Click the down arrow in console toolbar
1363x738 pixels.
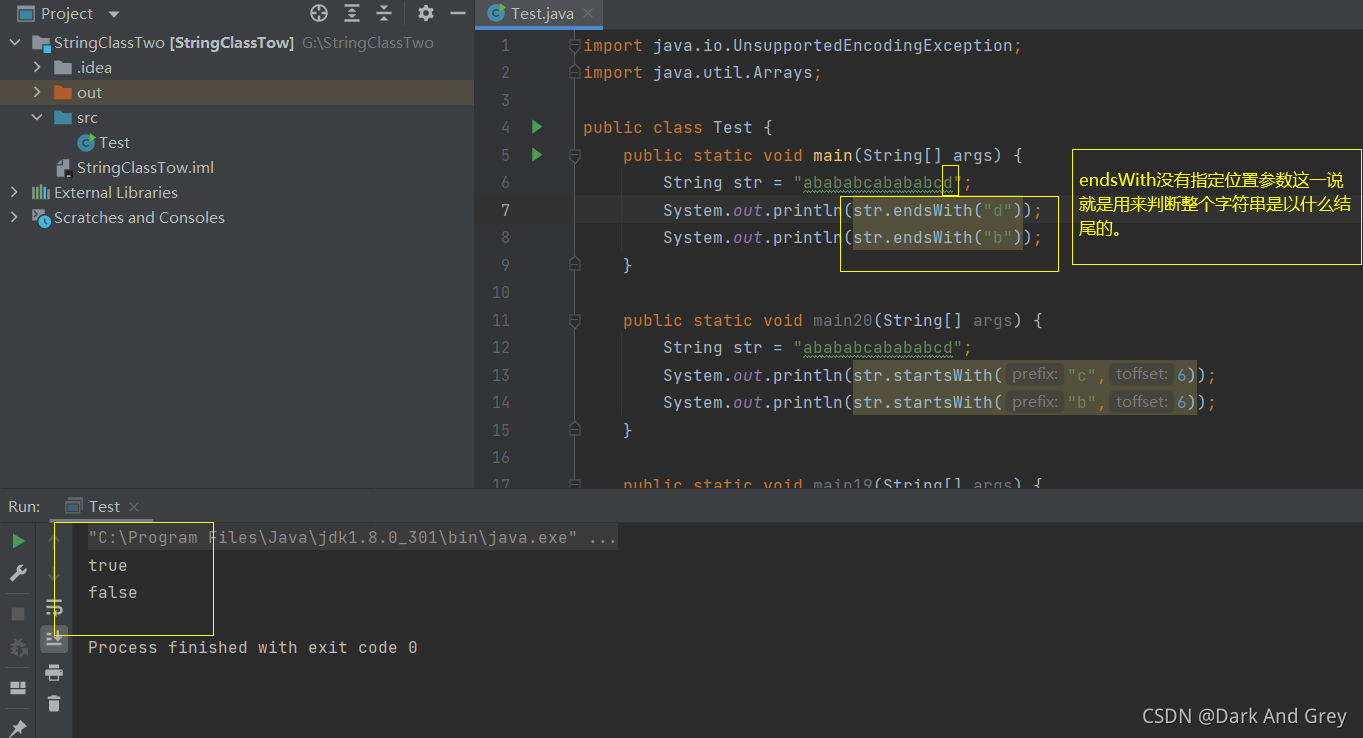coord(54,575)
